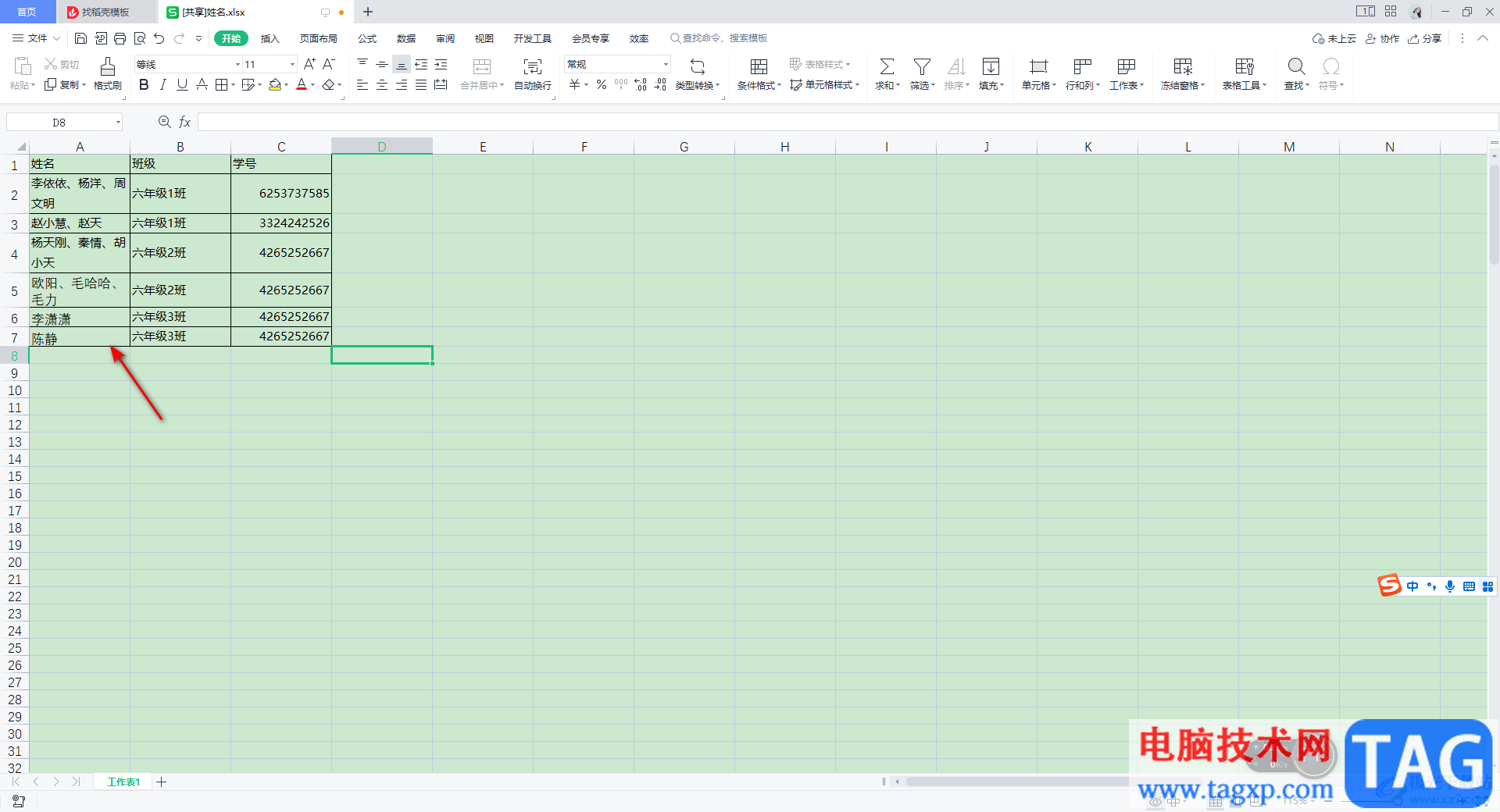Apply cell borders icon
This screenshot has width=1500, height=812.
222,84
